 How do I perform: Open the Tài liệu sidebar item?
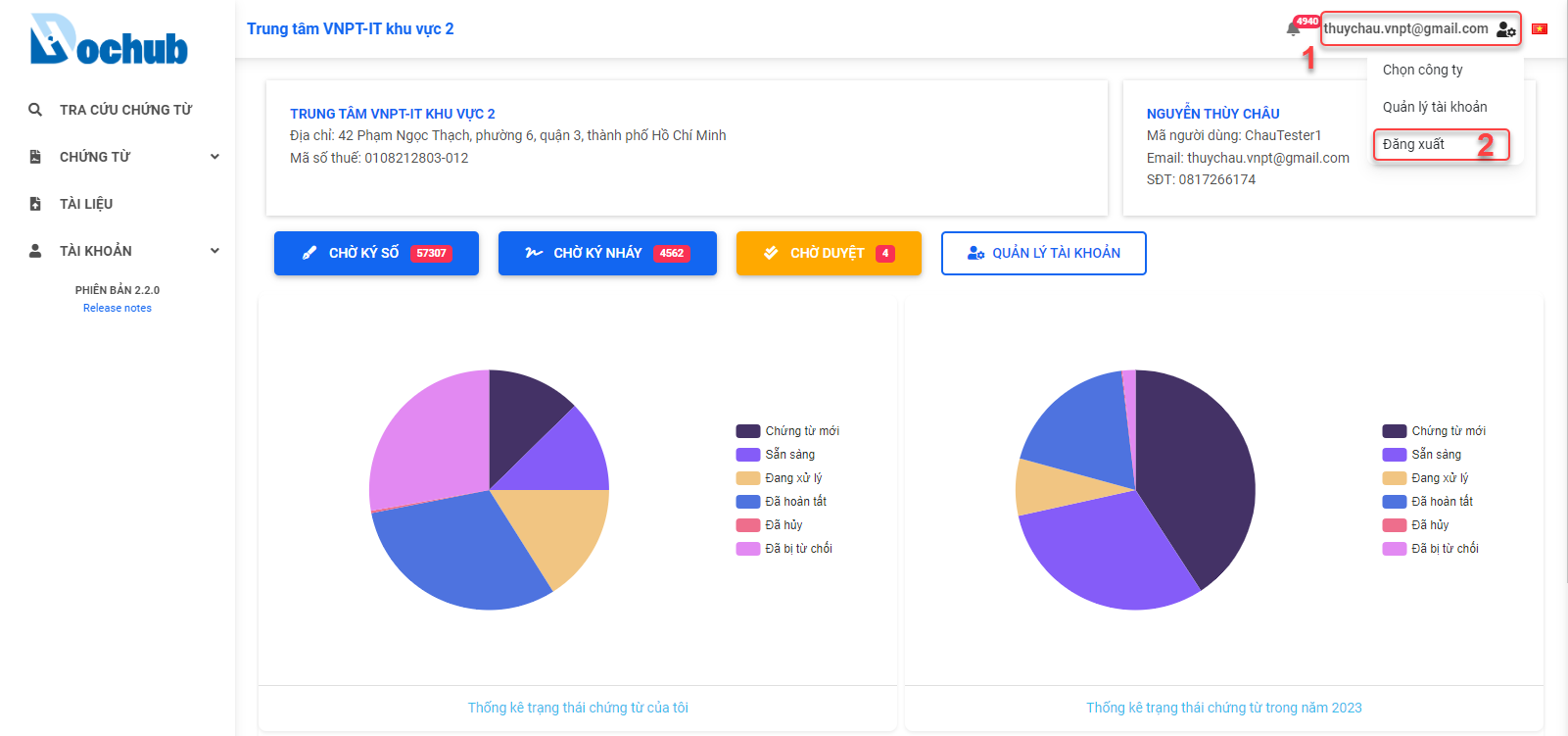pyautogui.click(x=86, y=204)
